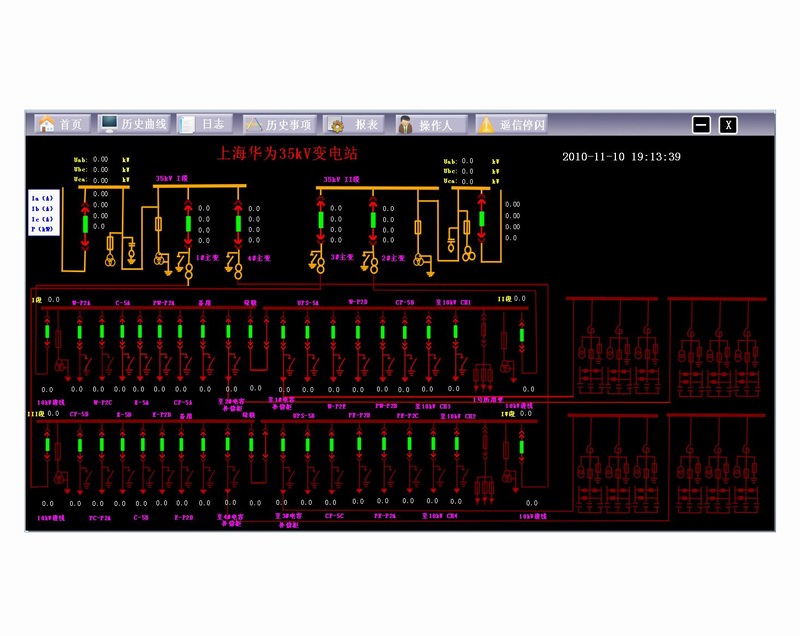
Task: Open the 日志 log page
Action: (205, 124)
